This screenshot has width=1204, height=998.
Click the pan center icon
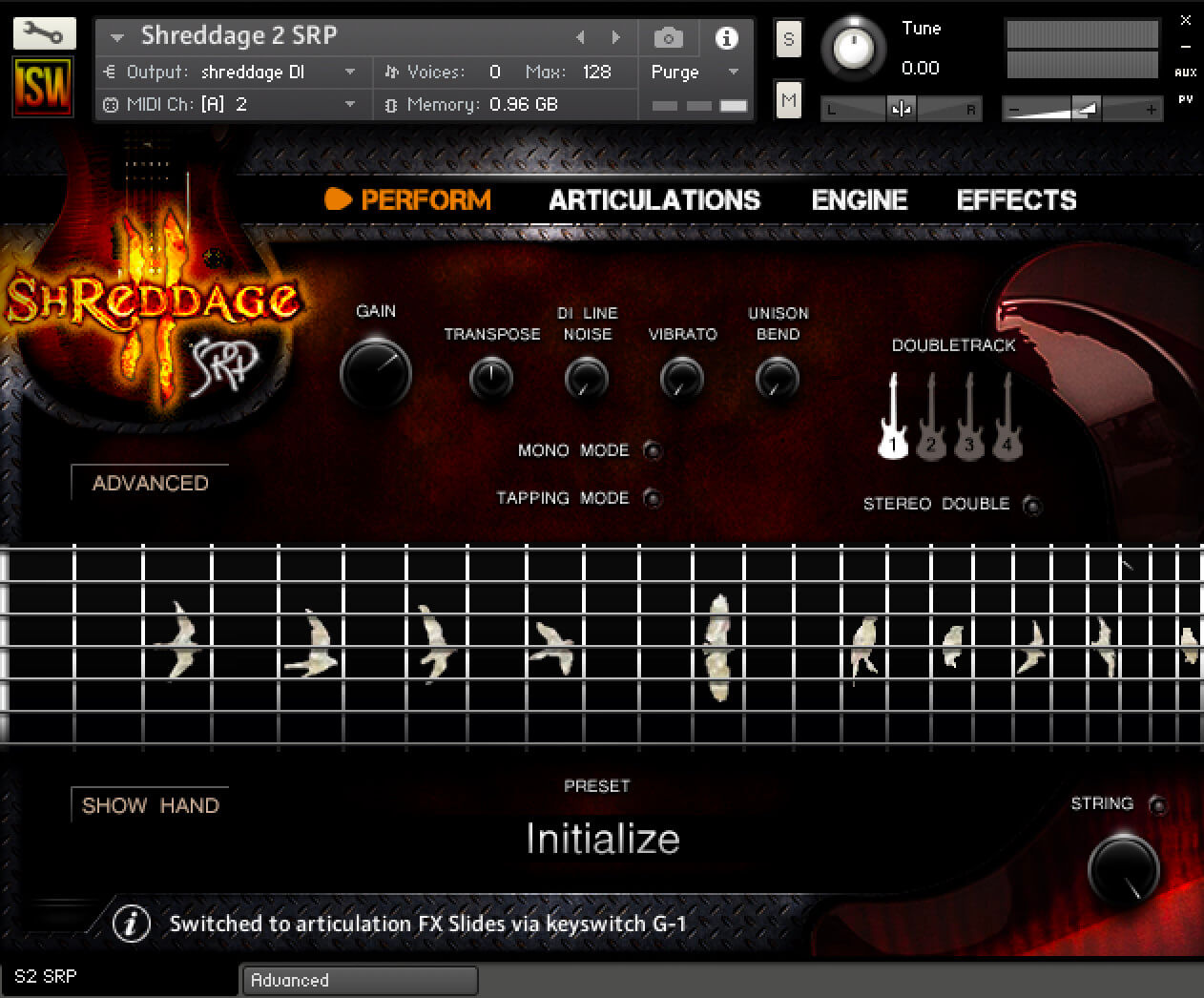pos(901,109)
